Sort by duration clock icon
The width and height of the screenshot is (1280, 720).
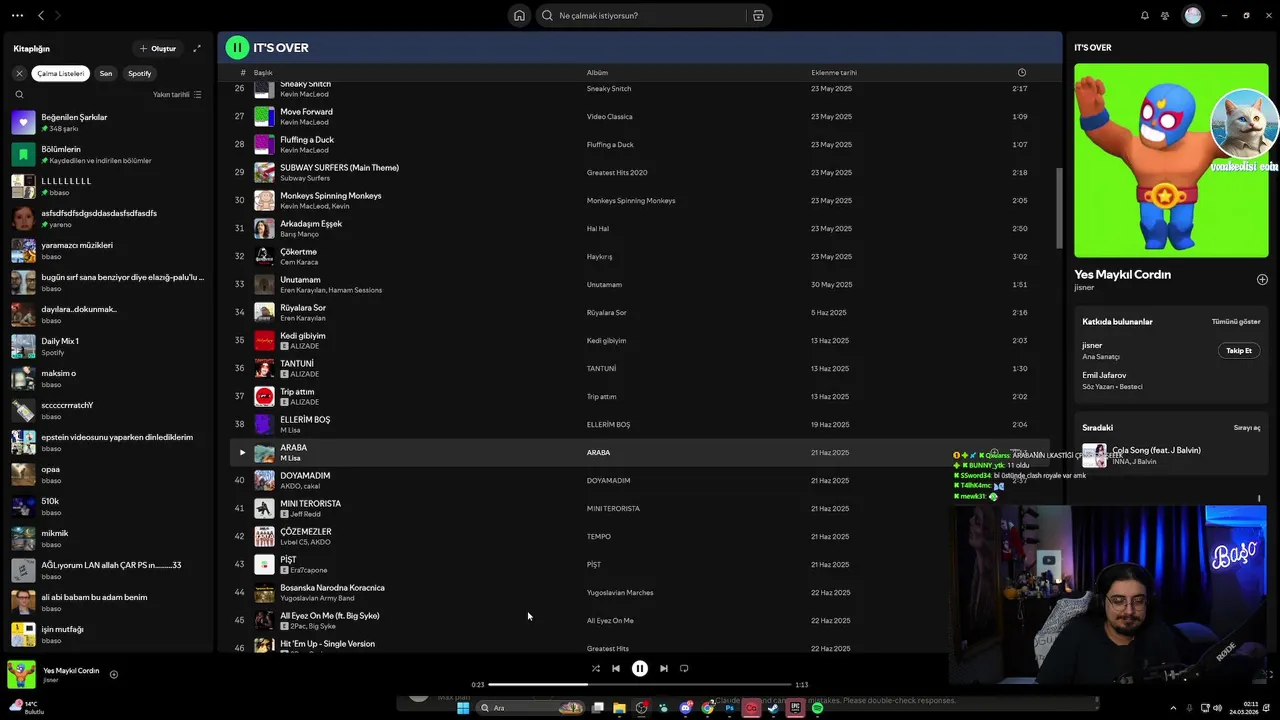point(1021,73)
